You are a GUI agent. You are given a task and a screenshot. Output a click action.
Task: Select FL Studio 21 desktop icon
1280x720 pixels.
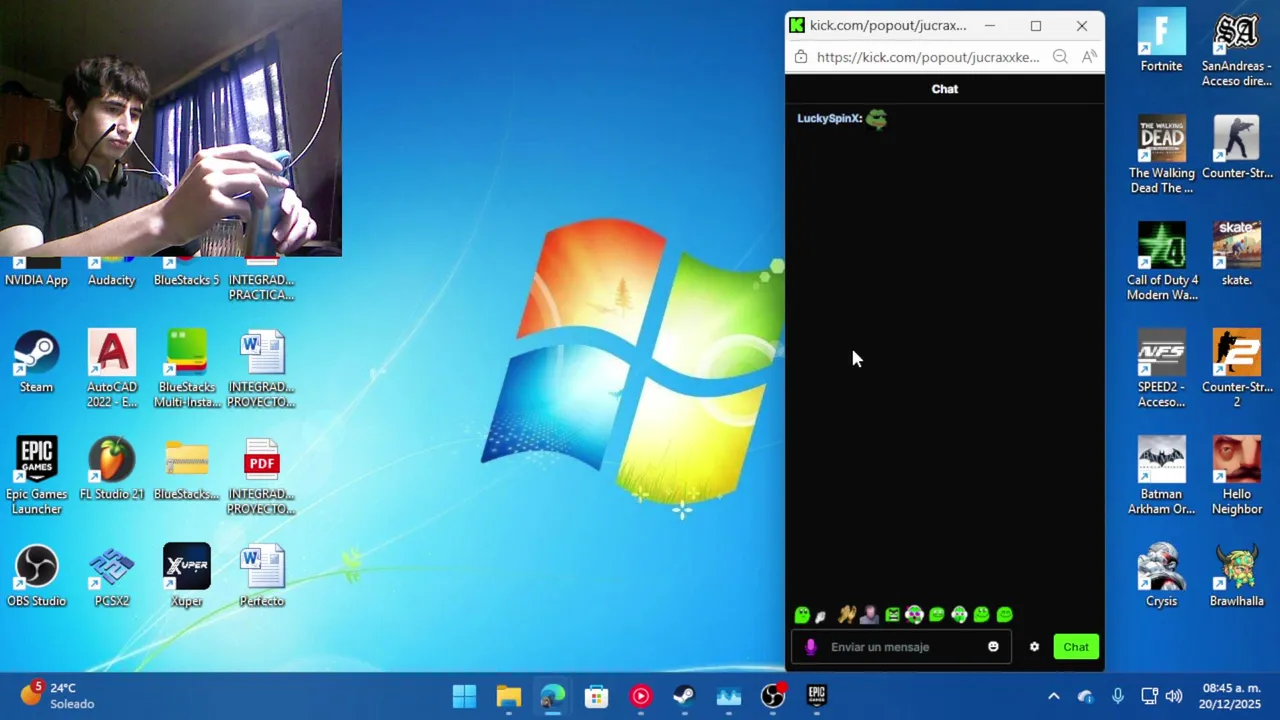coord(111,469)
